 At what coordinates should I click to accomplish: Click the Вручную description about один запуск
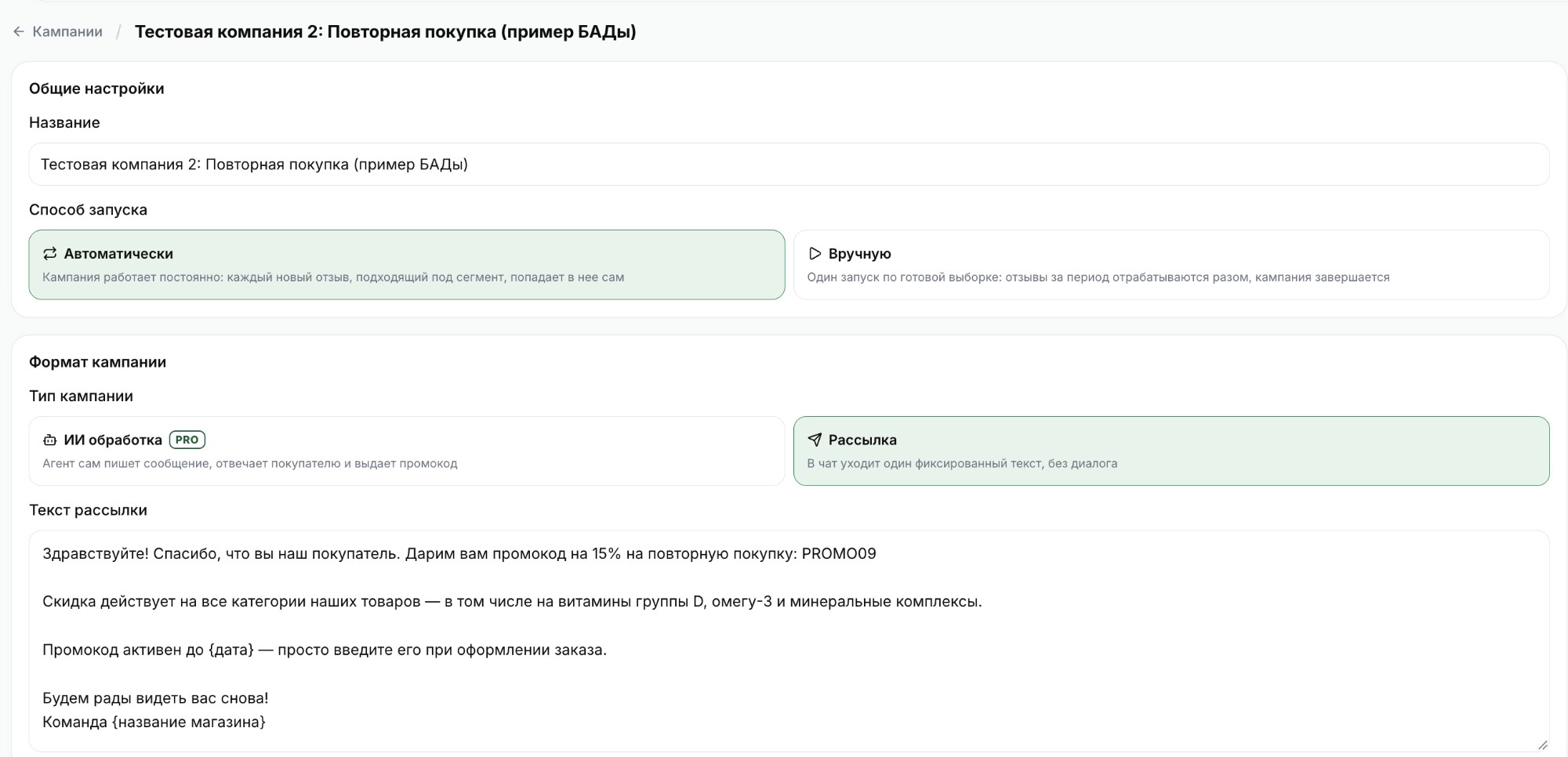coord(1098,277)
